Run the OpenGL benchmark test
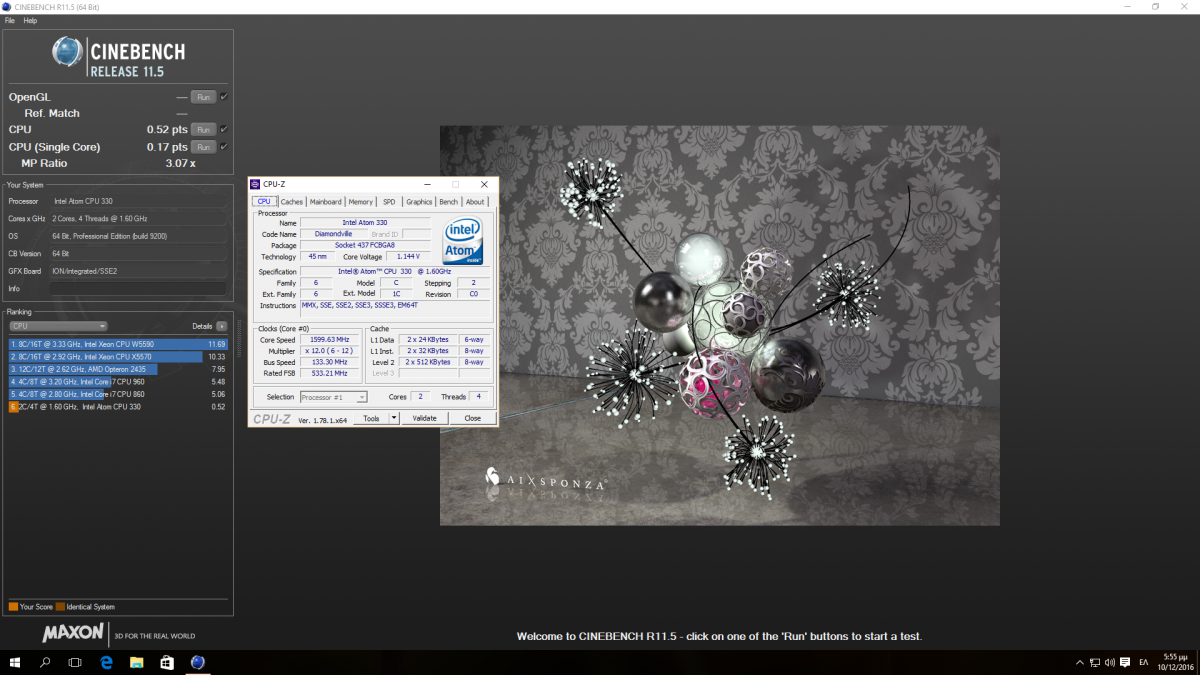 203,97
